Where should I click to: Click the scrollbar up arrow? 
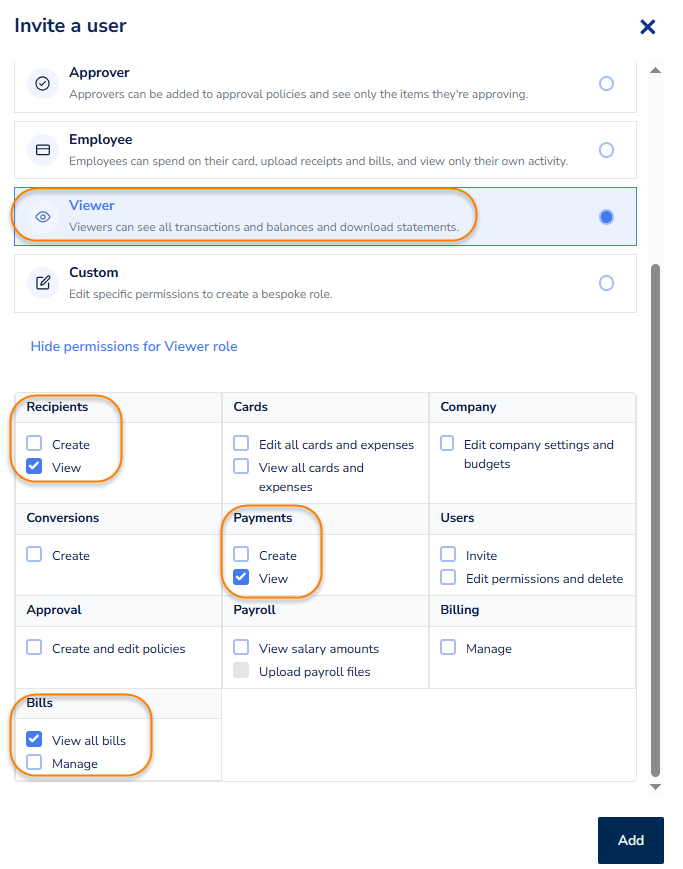[656, 71]
